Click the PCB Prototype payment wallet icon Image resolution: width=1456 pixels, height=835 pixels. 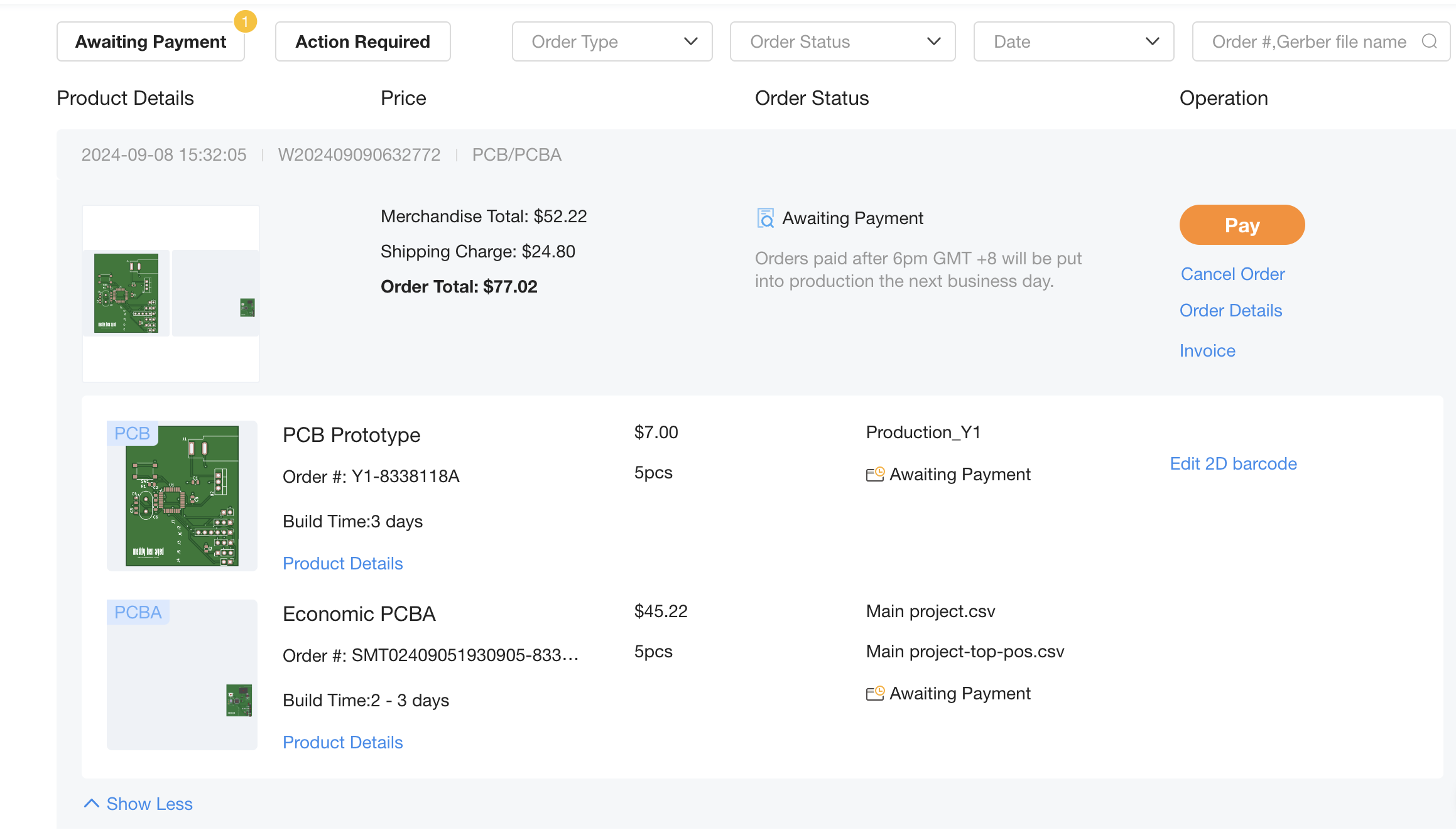[x=875, y=474]
